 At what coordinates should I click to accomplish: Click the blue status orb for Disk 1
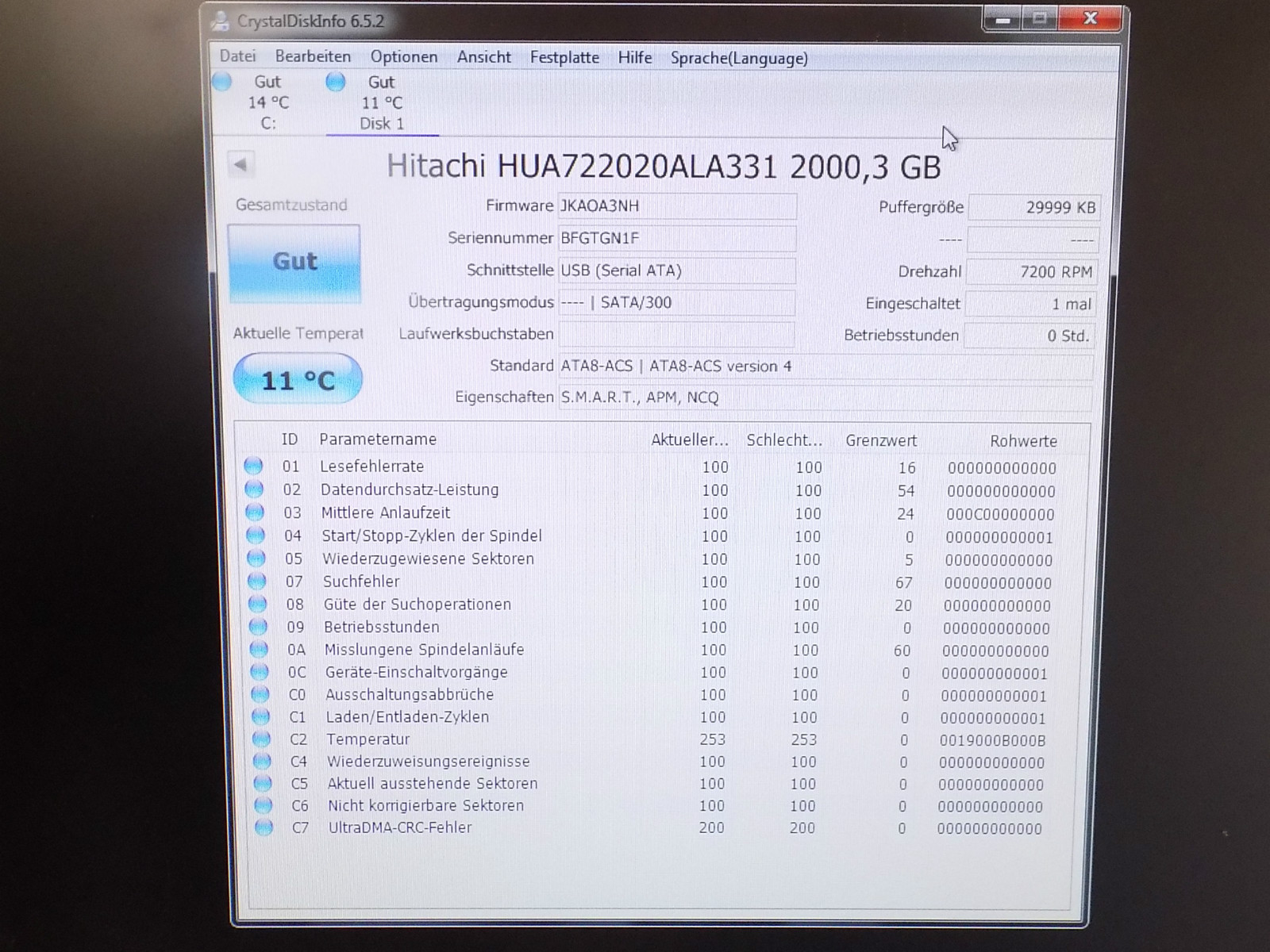336,81
